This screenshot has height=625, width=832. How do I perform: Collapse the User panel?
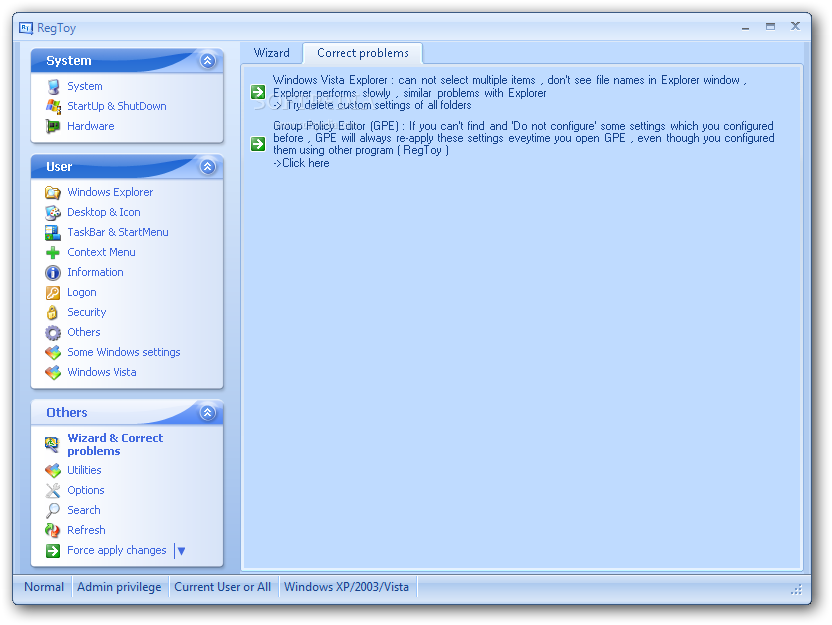[x=207, y=167]
